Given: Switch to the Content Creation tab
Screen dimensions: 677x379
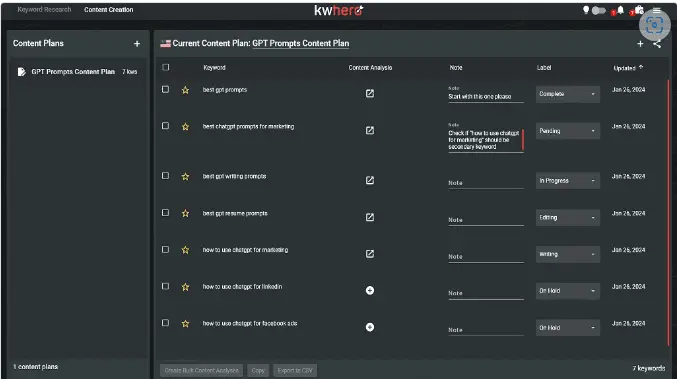Looking at the screenshot, I should coord(108,9).
